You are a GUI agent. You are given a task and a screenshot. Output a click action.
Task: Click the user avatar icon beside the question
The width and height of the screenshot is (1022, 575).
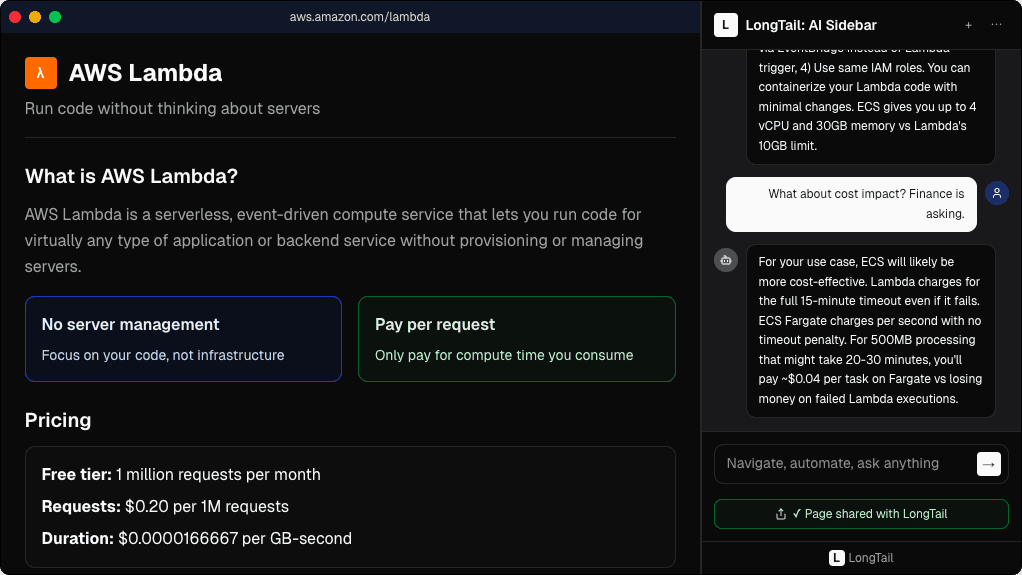point(997,193)
